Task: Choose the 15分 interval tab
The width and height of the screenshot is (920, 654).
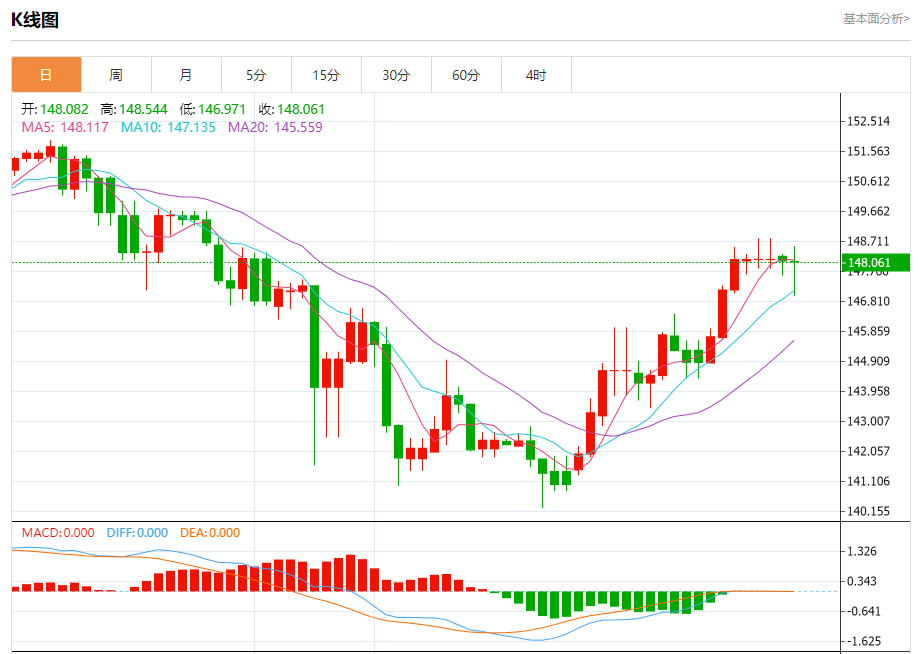Action: [326, 75]
